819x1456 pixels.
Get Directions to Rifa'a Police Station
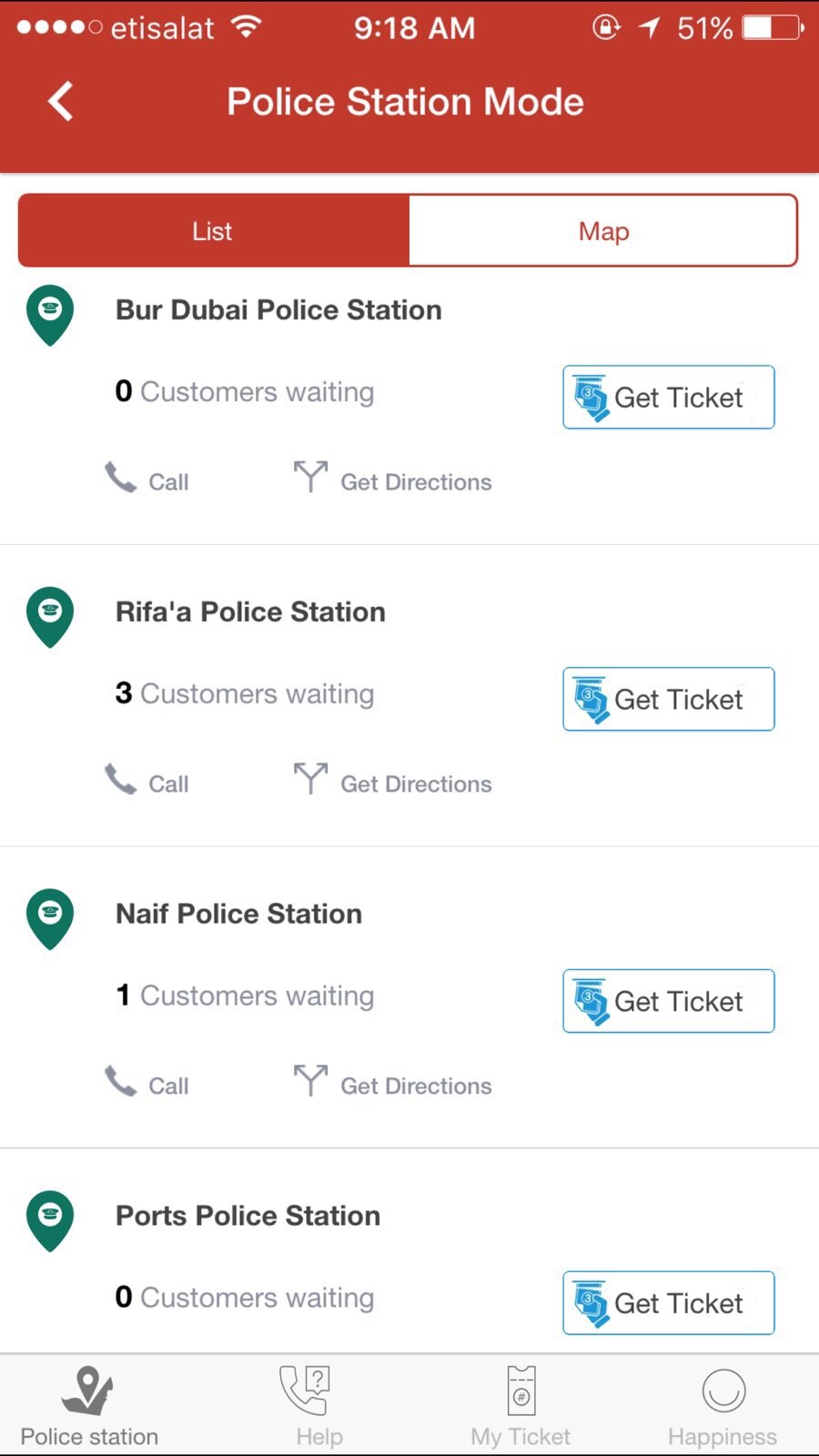click(392, 781)
